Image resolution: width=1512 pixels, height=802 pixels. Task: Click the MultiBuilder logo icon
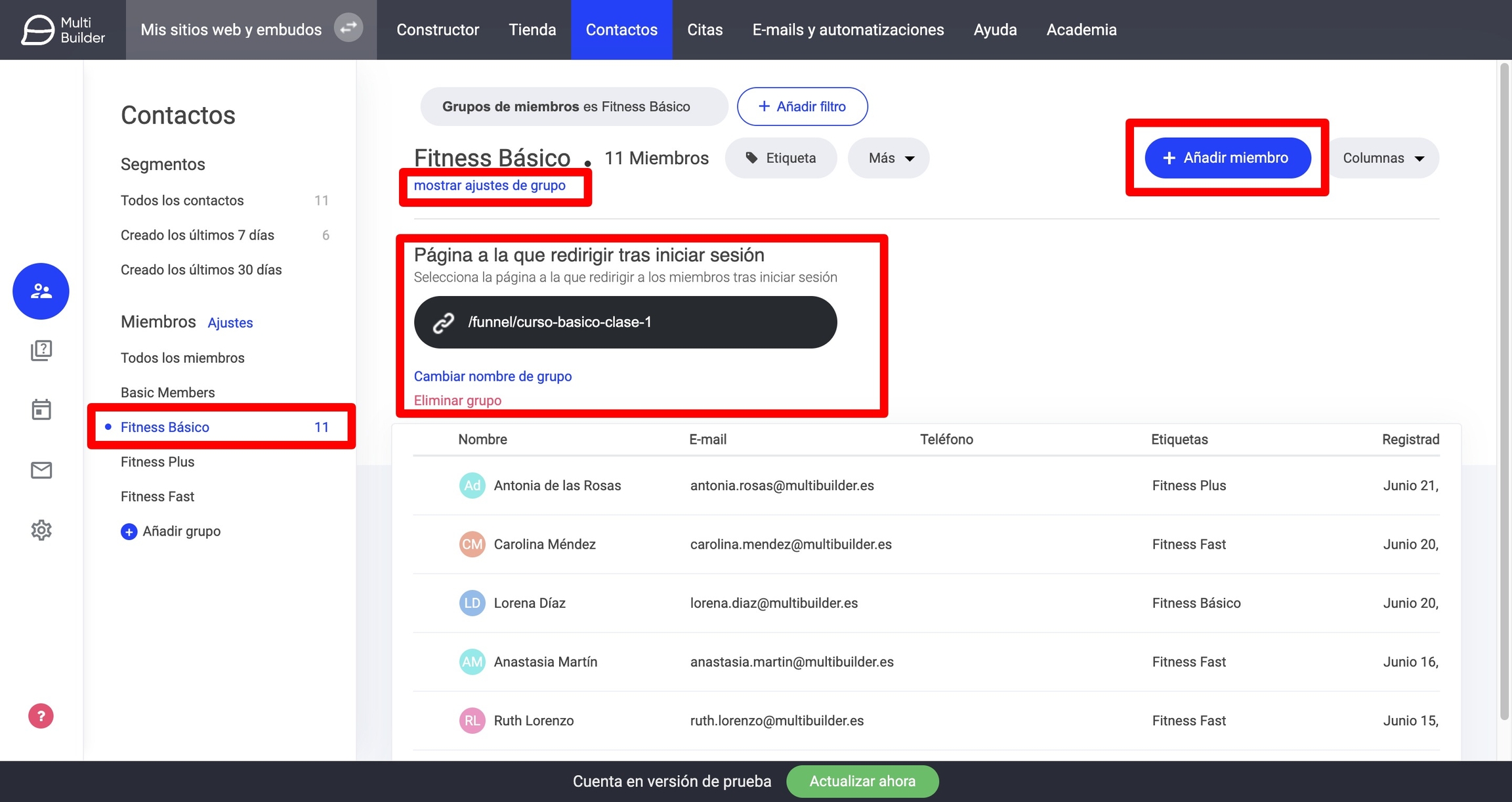tap(38, 30)
